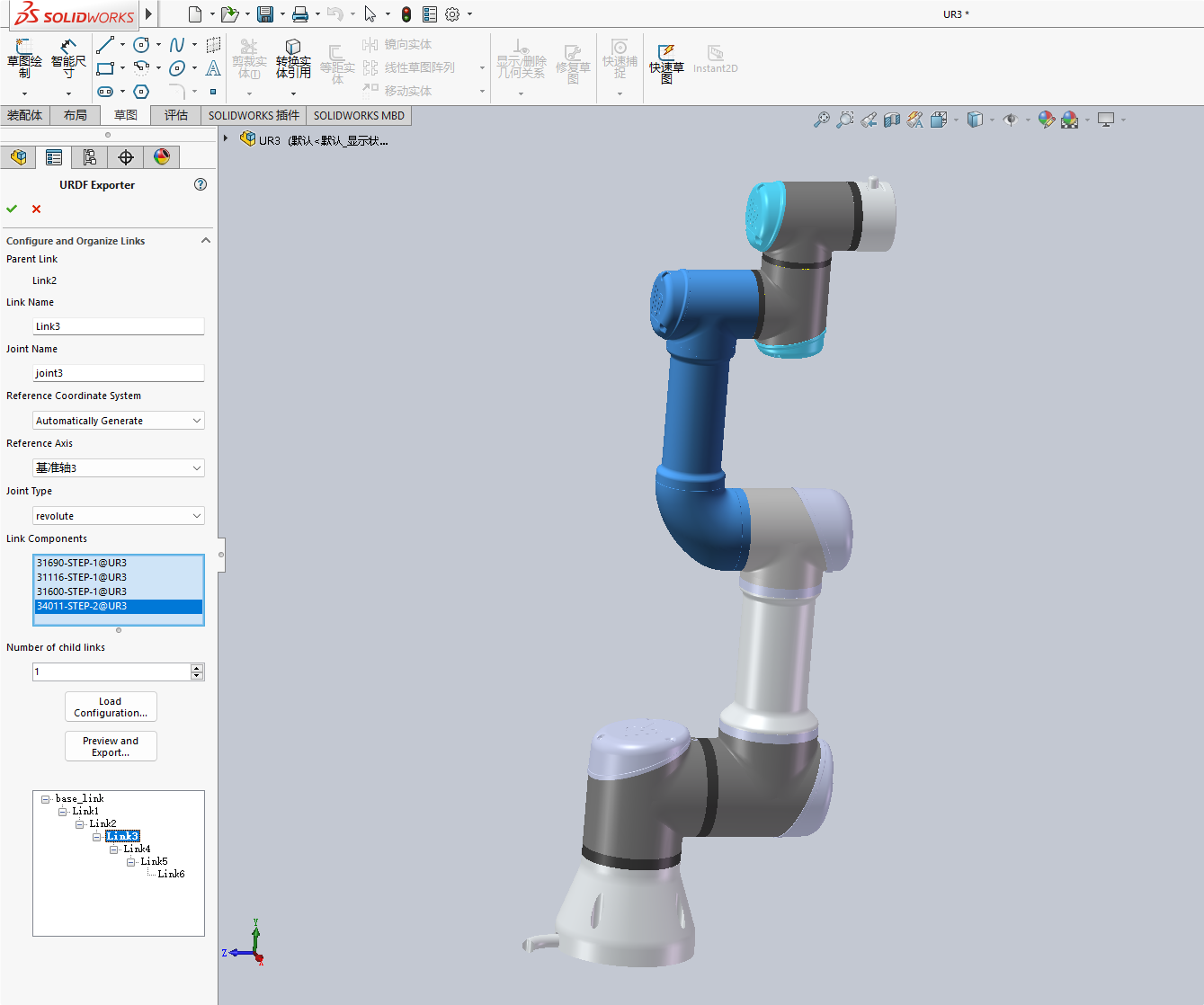This screenshot has width=1204, height=1005.
Task: Accept URDF settings with the green checkmark
Action: coord(12,209)
